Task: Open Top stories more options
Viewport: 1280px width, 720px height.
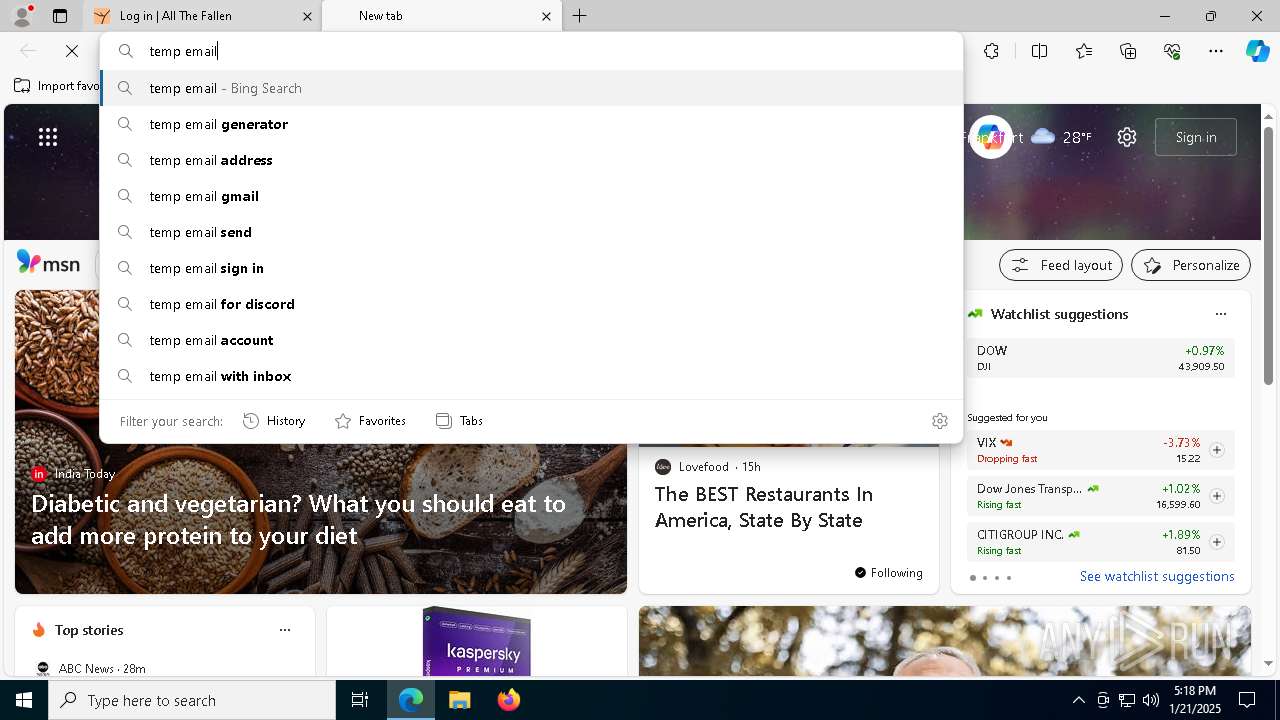Action: pyautogui.click(x=285, y=630)
